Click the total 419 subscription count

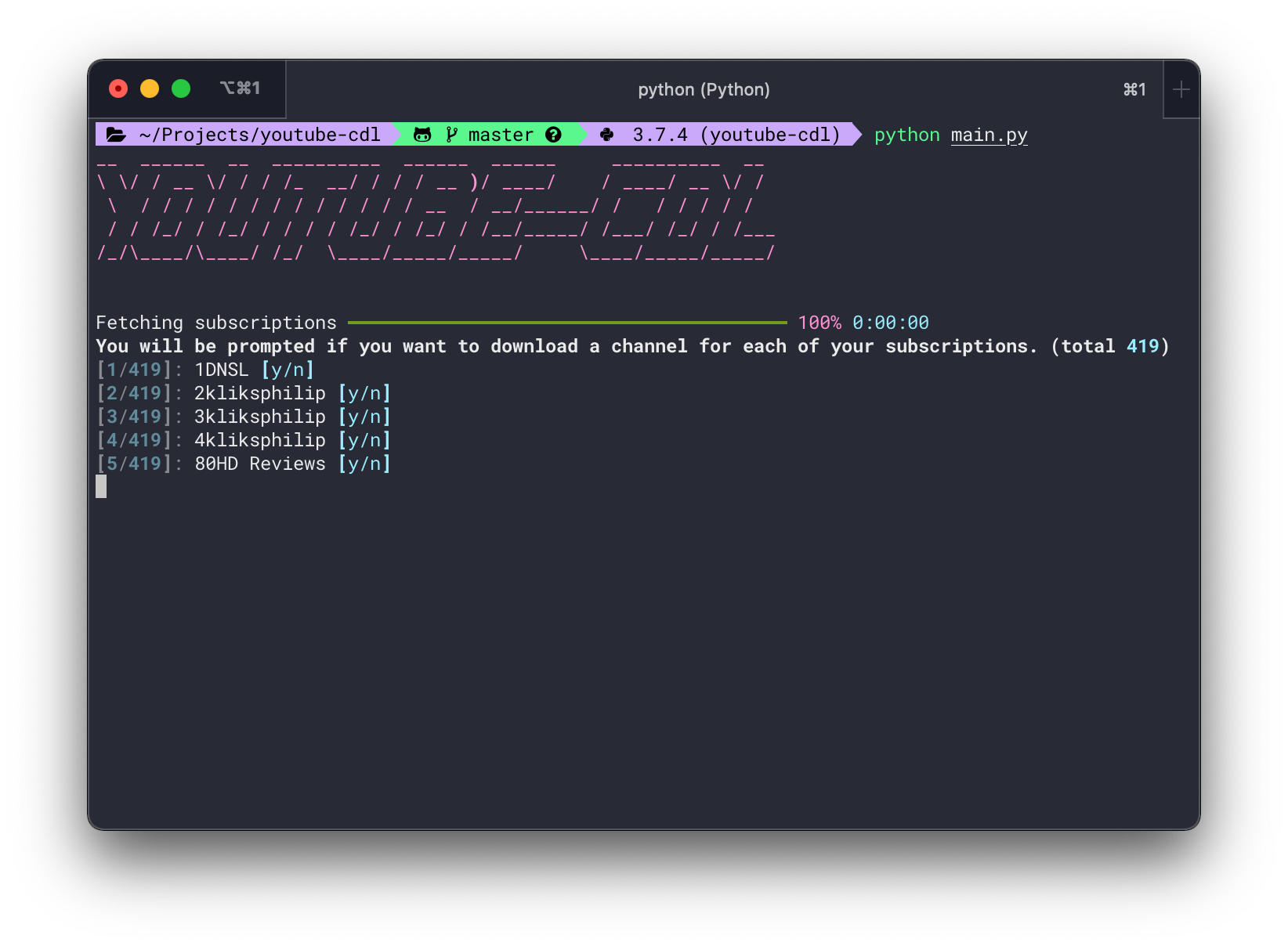pos(1113,345)
